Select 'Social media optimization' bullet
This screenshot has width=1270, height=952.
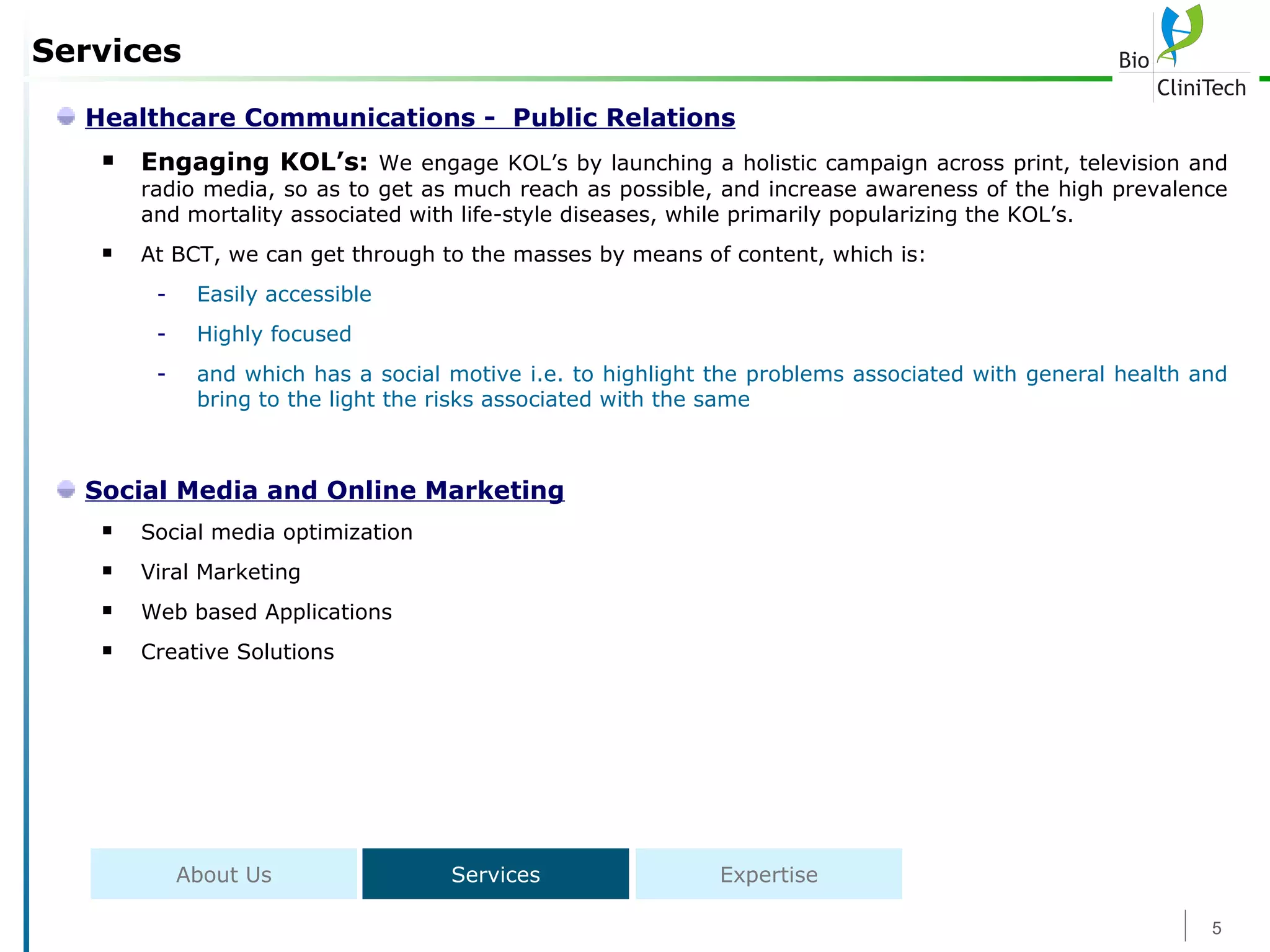click(277, 532)
